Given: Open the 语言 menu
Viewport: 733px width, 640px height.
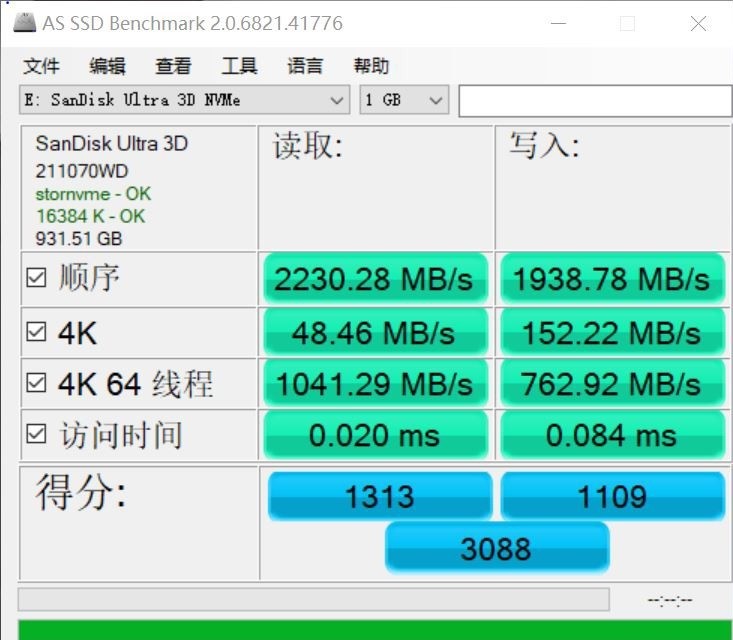Looking at the screenshot, I should (305, 66).
